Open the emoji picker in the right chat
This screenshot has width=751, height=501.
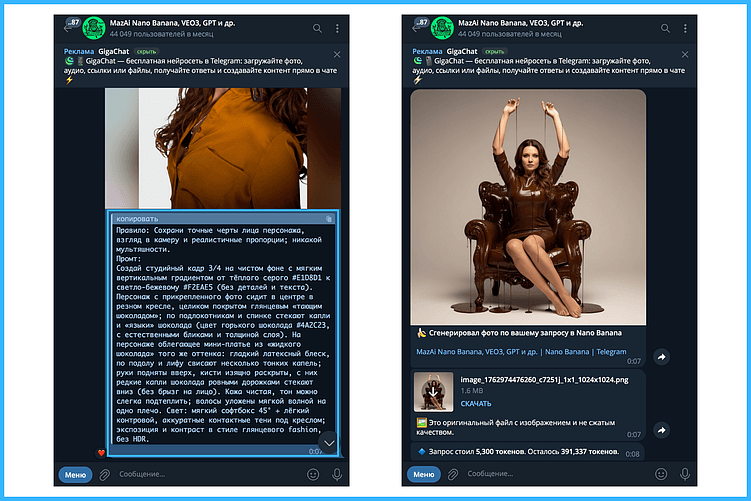coord(661,474)
